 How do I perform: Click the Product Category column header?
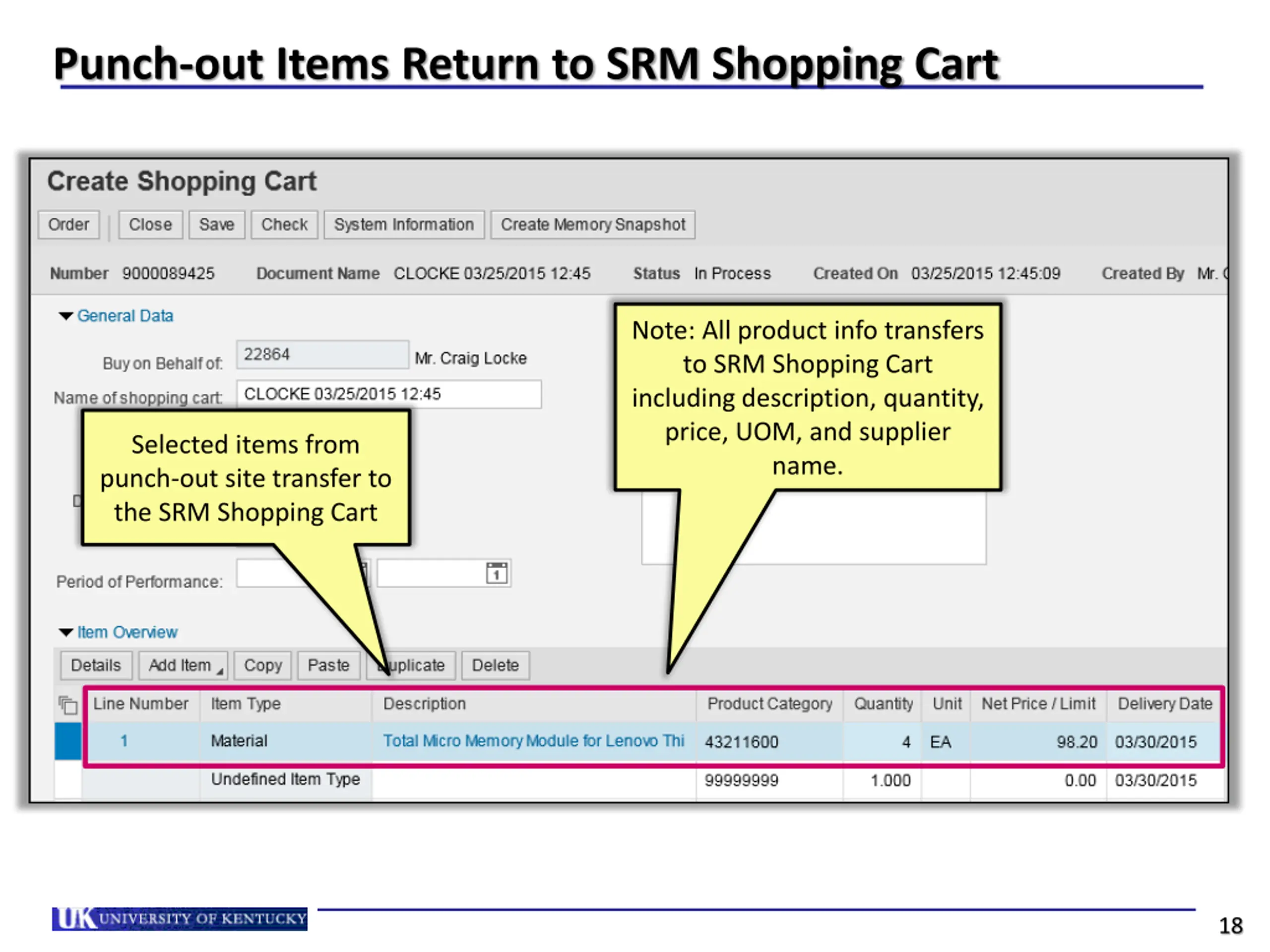[769, 704]
